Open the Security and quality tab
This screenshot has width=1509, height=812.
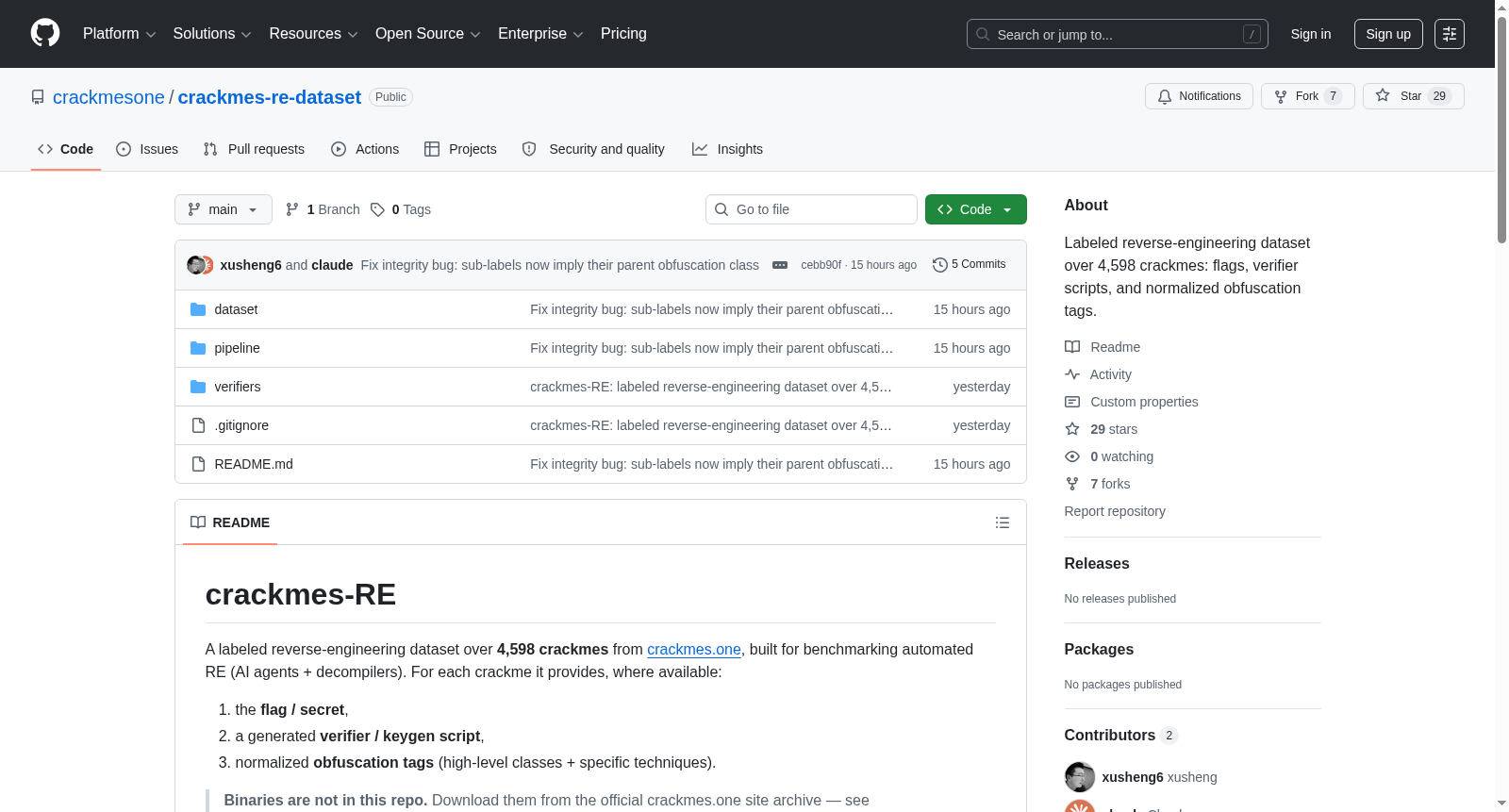(x=593, y=149)
